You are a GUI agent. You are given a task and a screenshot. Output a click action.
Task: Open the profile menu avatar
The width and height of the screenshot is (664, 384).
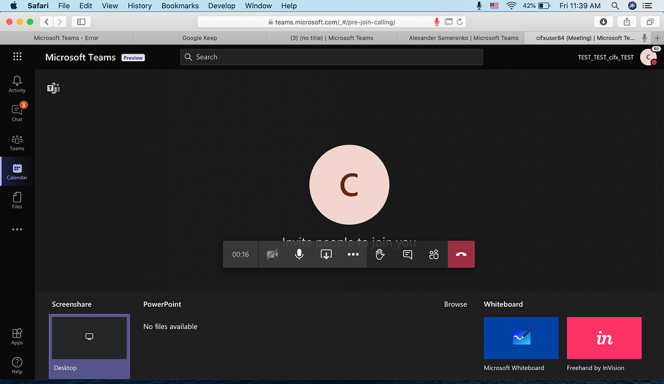(x=648, y=57)
